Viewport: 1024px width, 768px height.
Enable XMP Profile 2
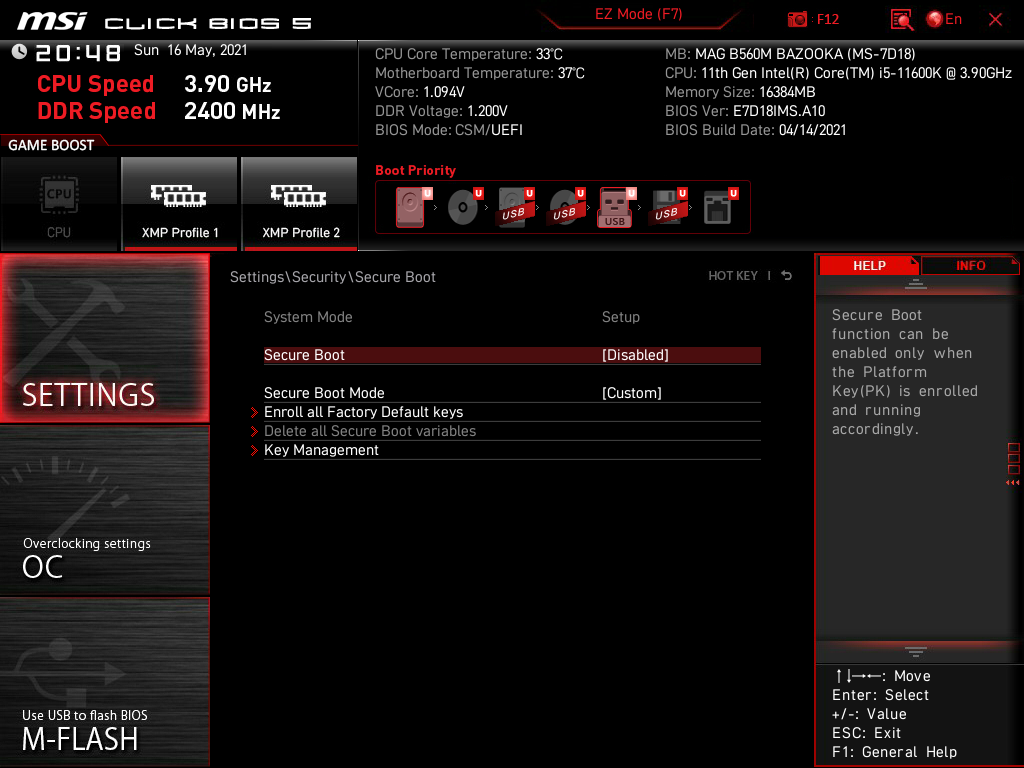coord(300,204)
